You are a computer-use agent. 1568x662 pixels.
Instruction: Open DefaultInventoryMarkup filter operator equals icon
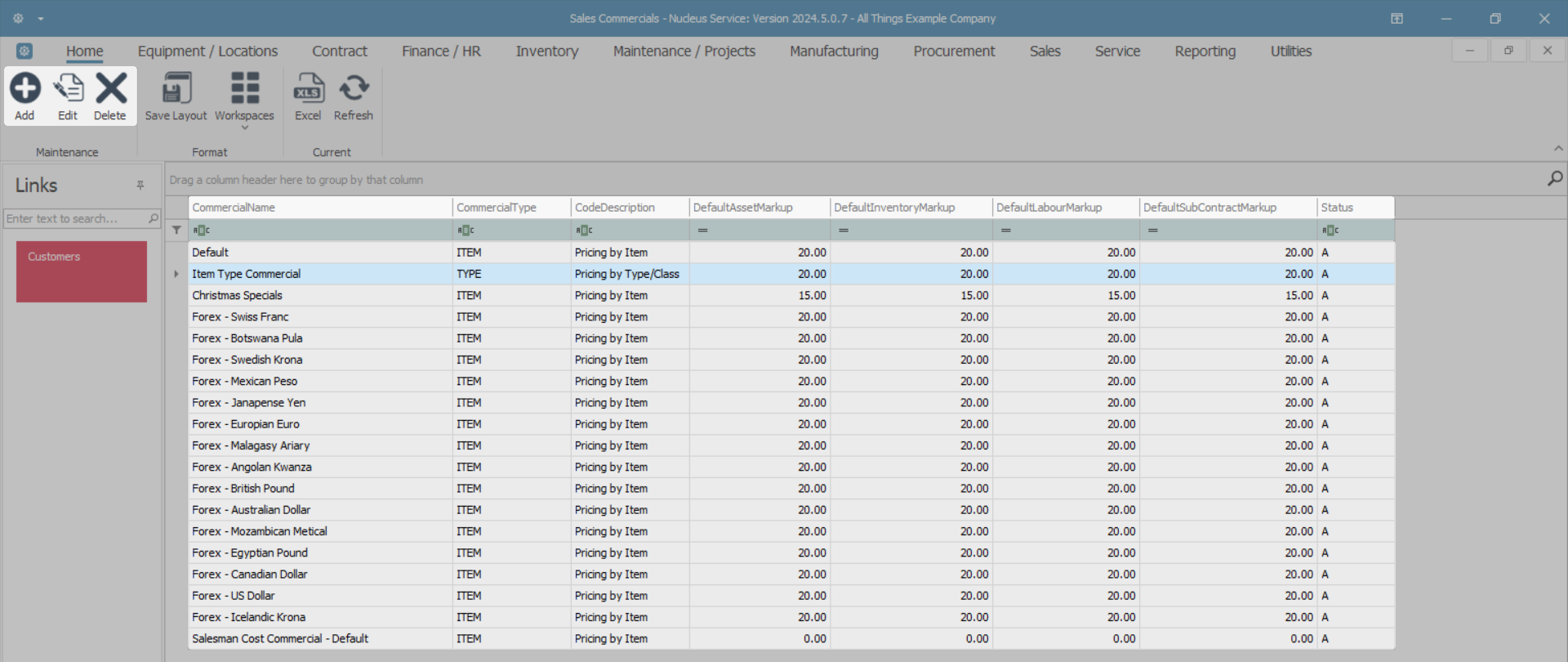point(844,230)
